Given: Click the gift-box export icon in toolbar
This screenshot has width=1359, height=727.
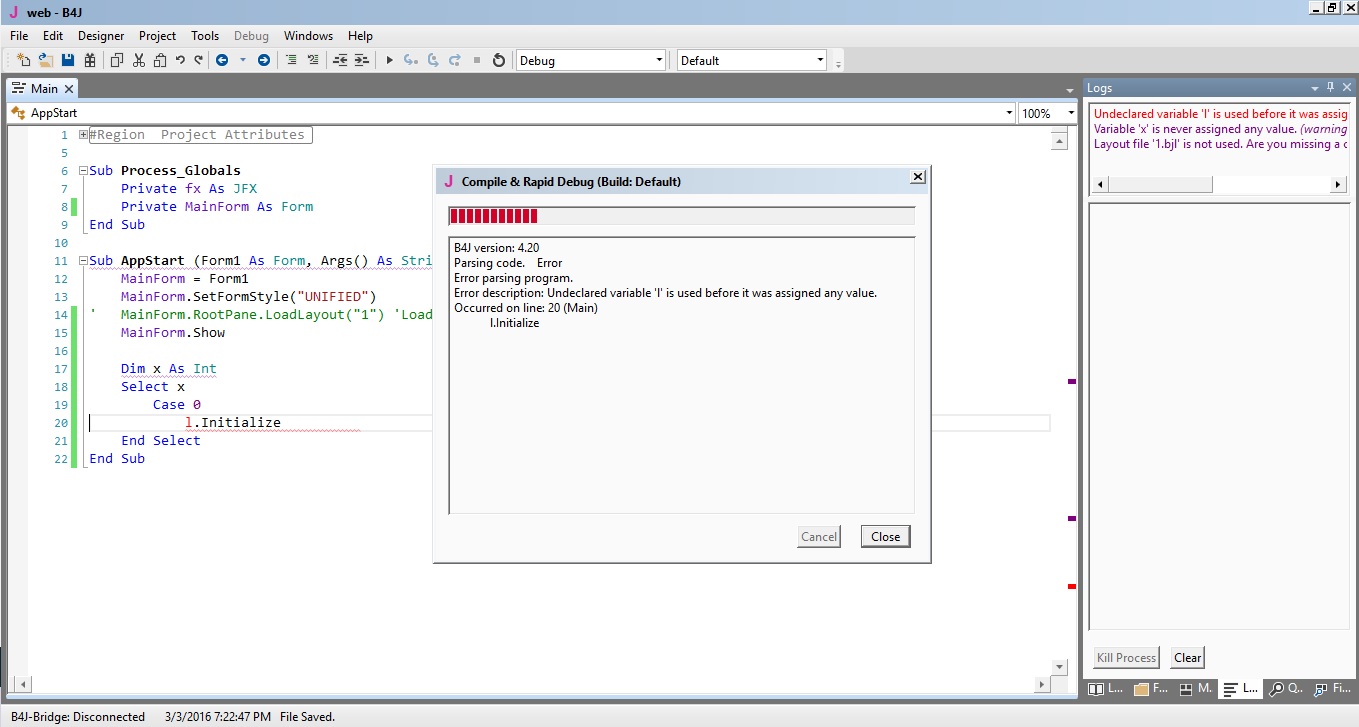Looking at the screenshot, I should [x=90, y=60].
